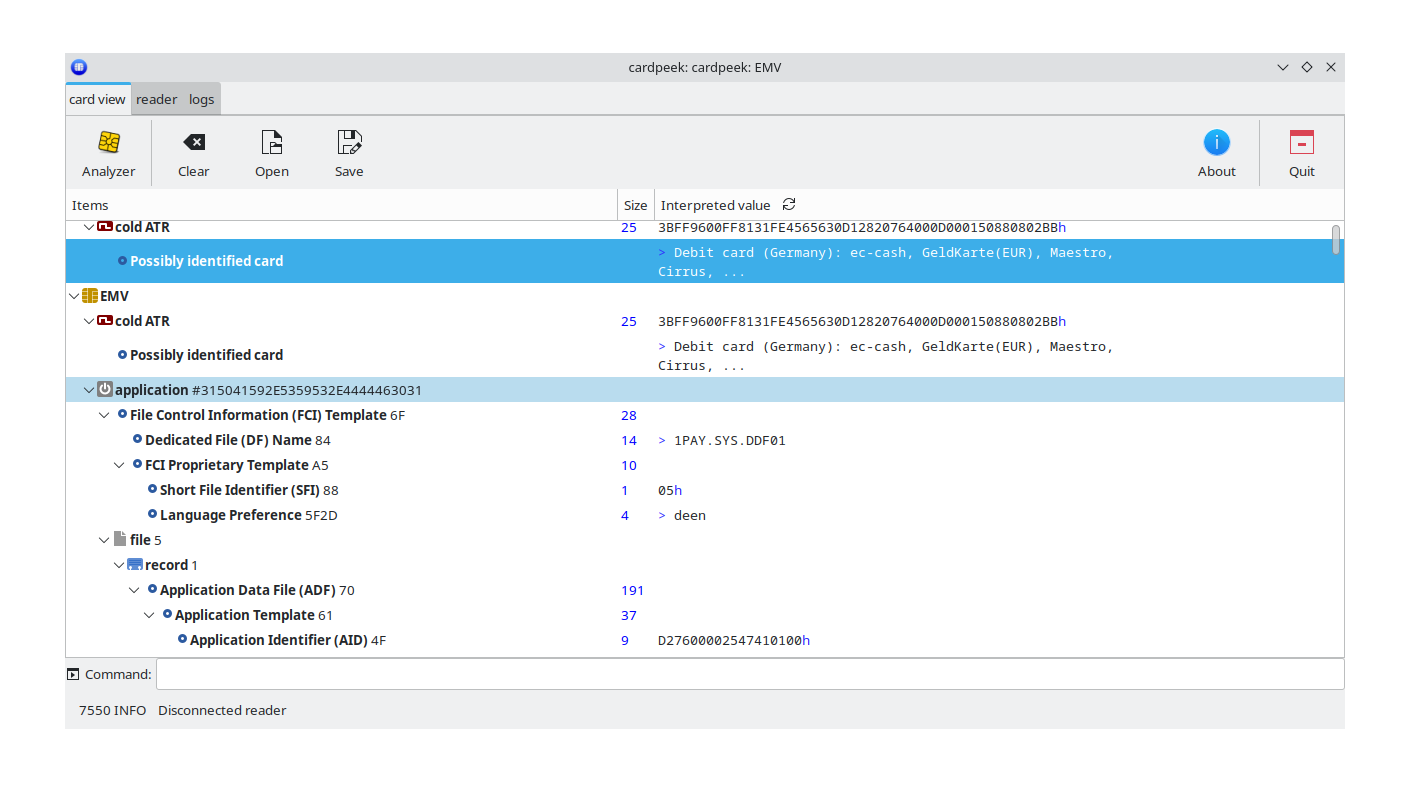Click the refresh icon beside Interpreted value
The width and height of the screenshot is (1410, 806).
point(789,204)
